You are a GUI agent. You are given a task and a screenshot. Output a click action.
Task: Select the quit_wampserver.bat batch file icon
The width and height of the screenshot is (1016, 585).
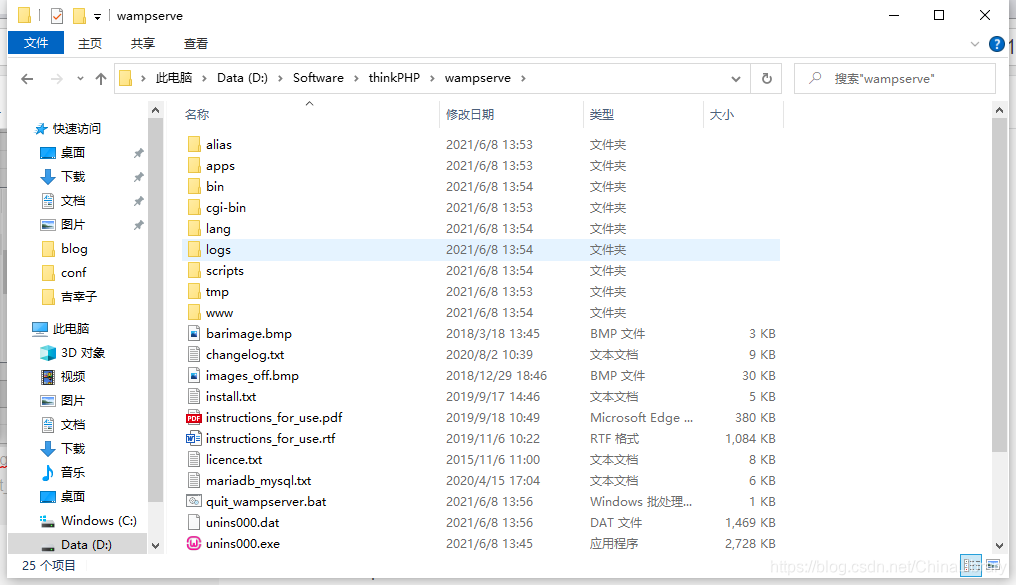[x=194, y=501]
